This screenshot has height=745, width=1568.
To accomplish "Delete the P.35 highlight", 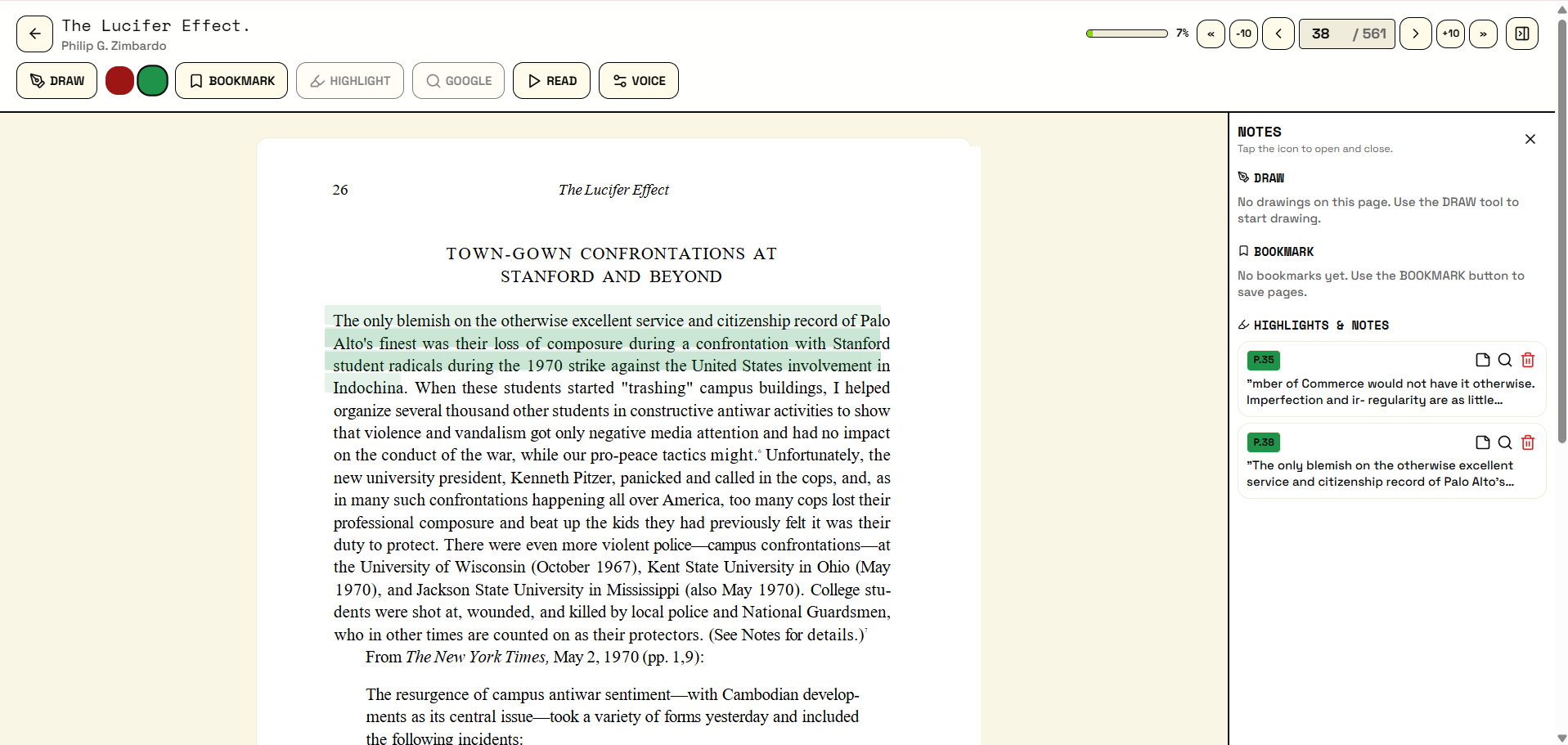I will (x=1528, y=360).
